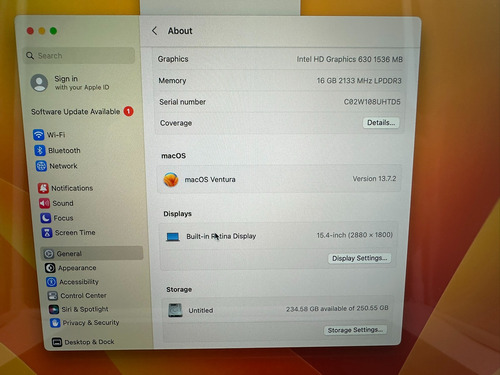Click the search magnifier icon

[30, 55]
